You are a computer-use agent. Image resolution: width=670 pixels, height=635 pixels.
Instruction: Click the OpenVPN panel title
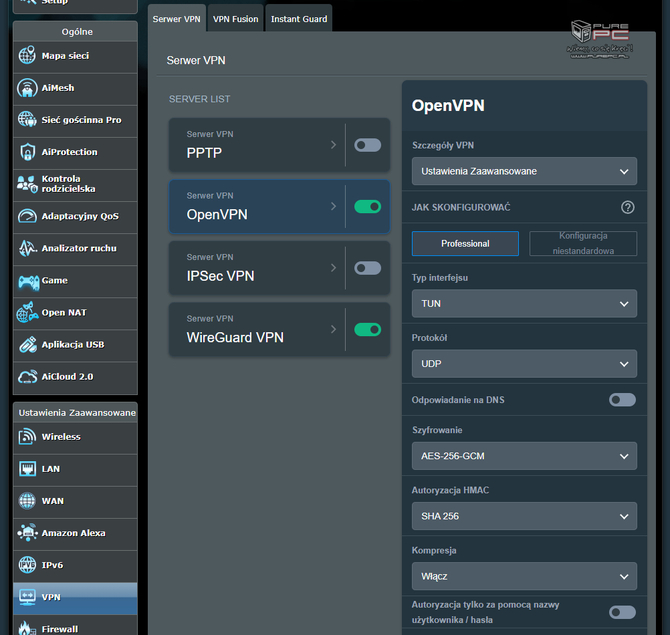pyautogui.click(x=448, y=106)
